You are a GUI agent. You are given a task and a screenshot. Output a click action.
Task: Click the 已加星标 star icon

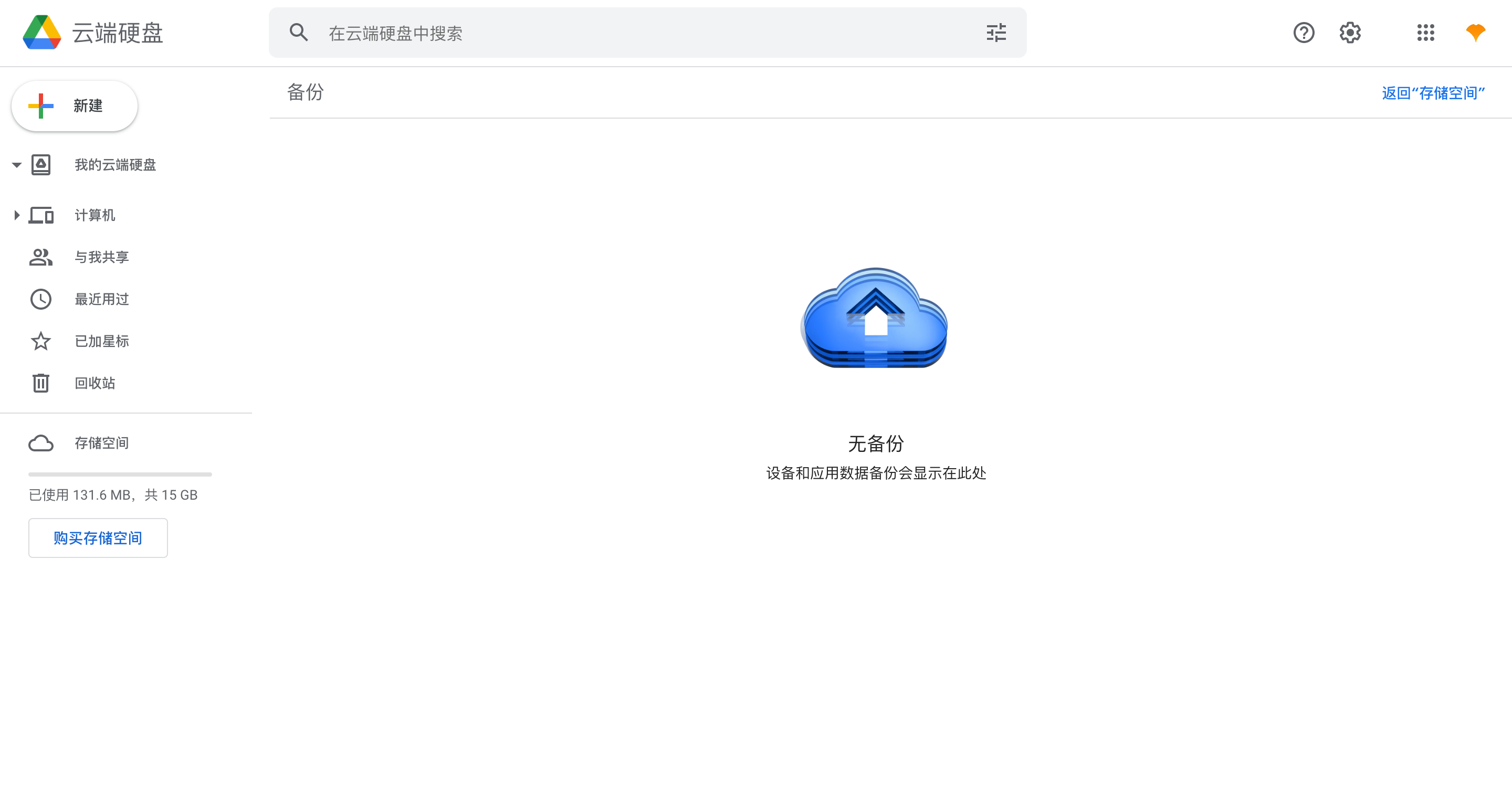41,341
